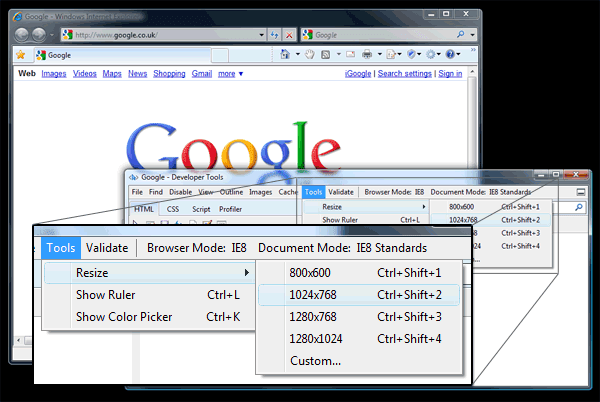The height and width of the screenshot is (402, 600).
Task: Click the Google search box in IE toolbar
Action: (x=377, y=35)
